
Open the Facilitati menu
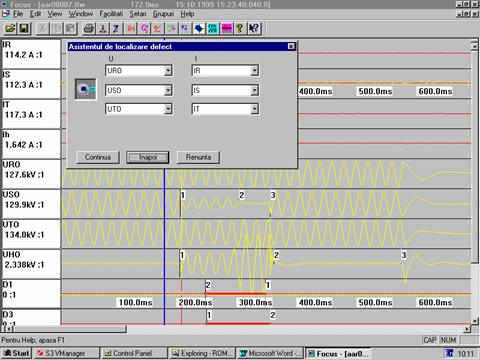(111, 14)
